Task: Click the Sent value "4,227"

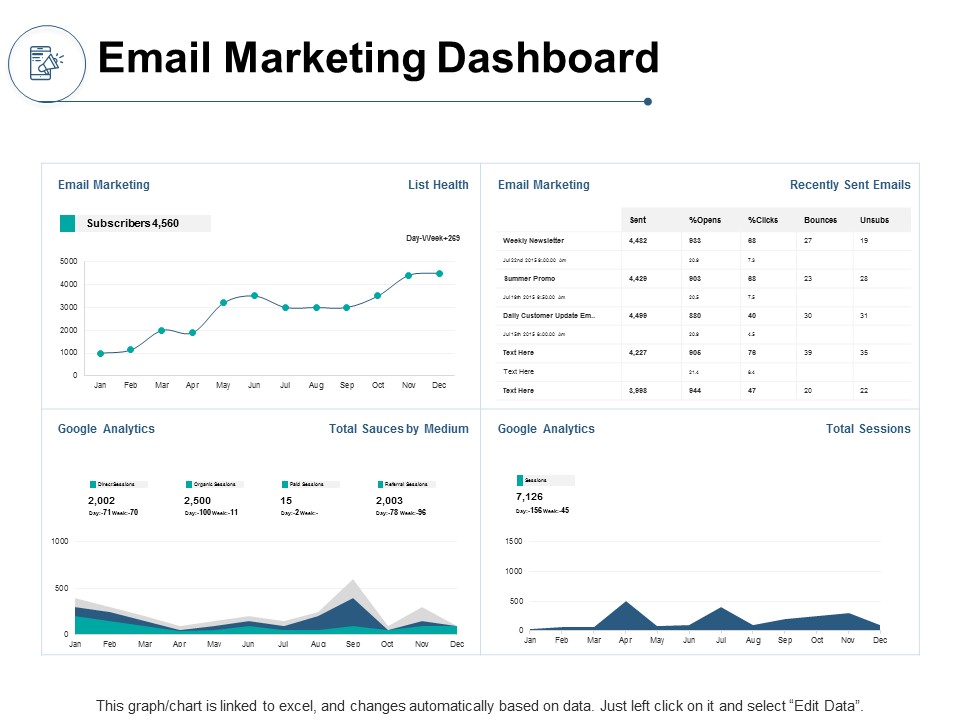Action: tap(638, 353)
